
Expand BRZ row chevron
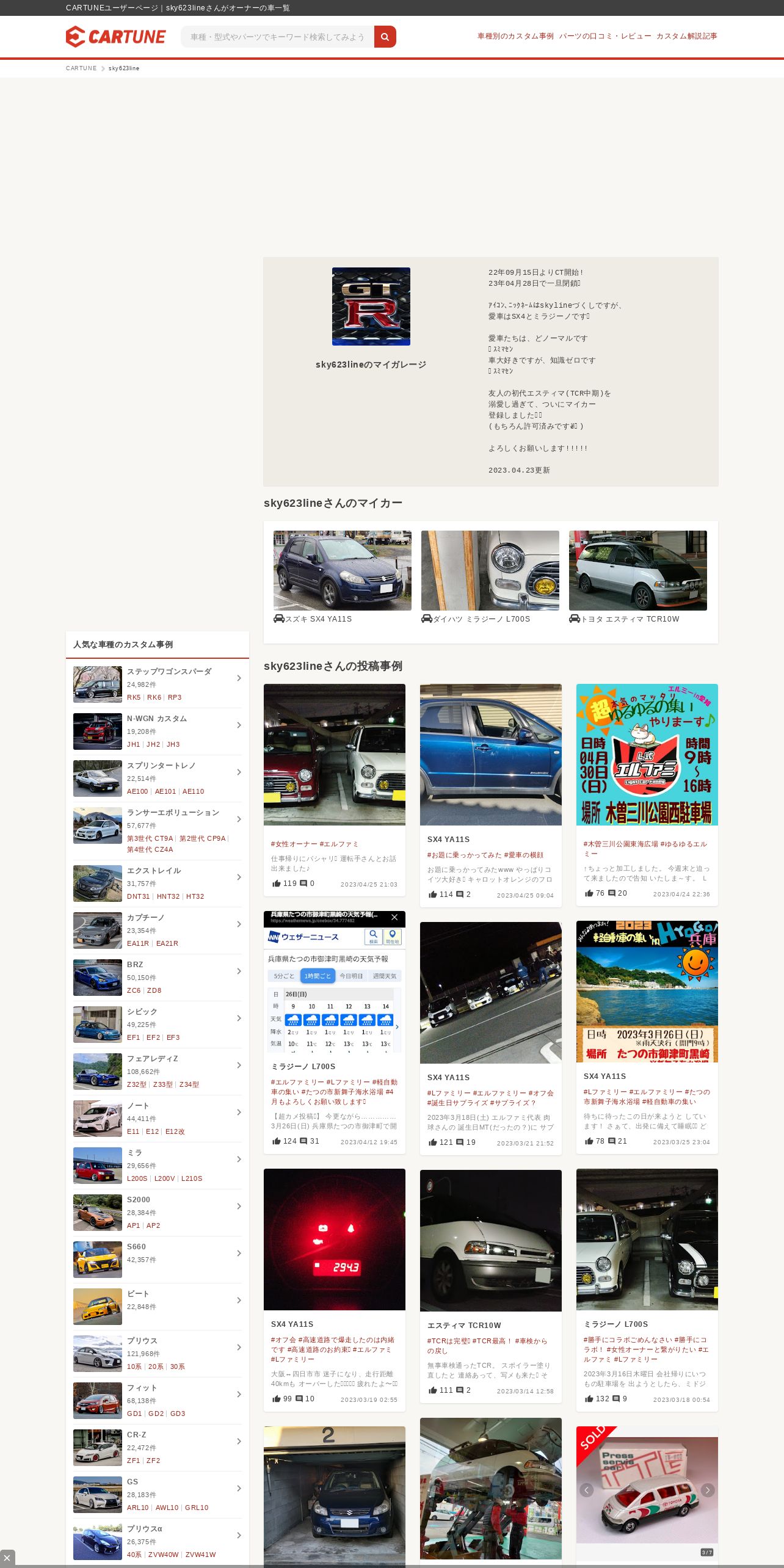click(x=239, y=971)
